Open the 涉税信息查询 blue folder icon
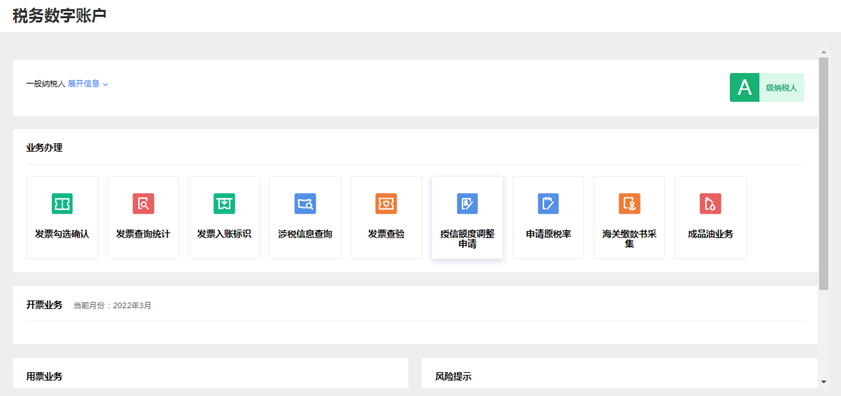This screenshot has height=396, width=841. point(305,203)
